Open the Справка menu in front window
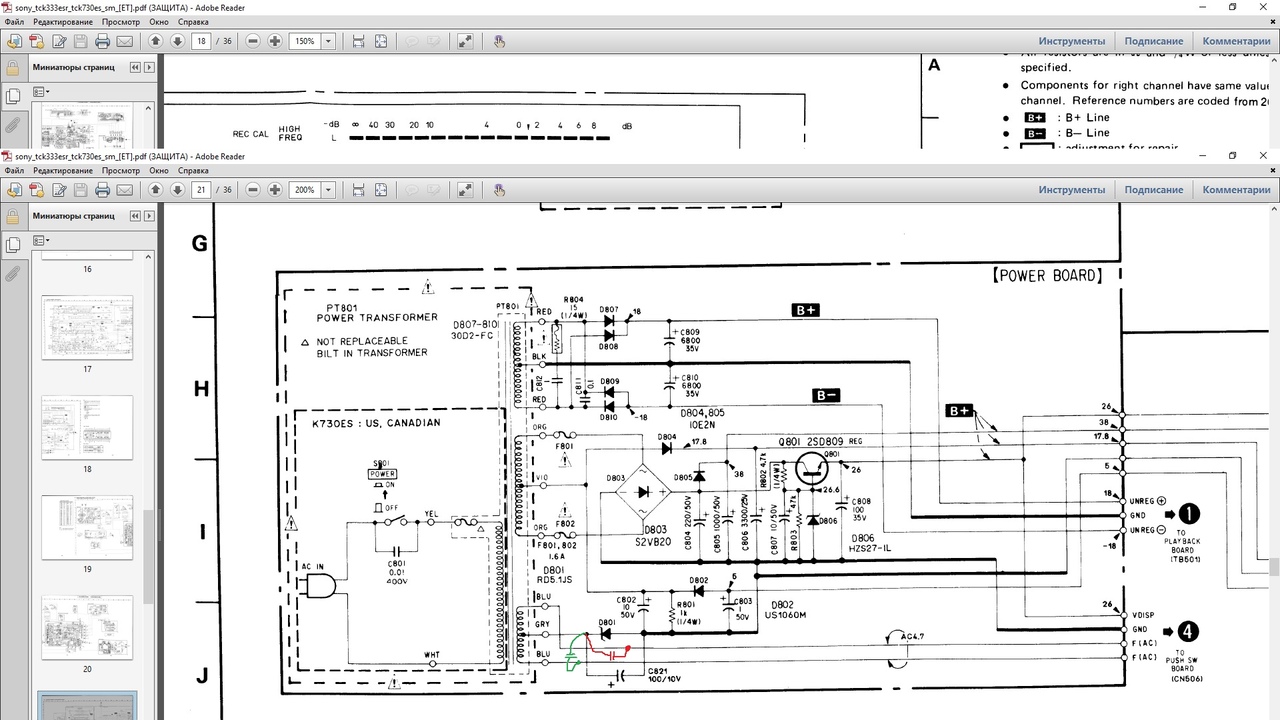 pos(193,170)
